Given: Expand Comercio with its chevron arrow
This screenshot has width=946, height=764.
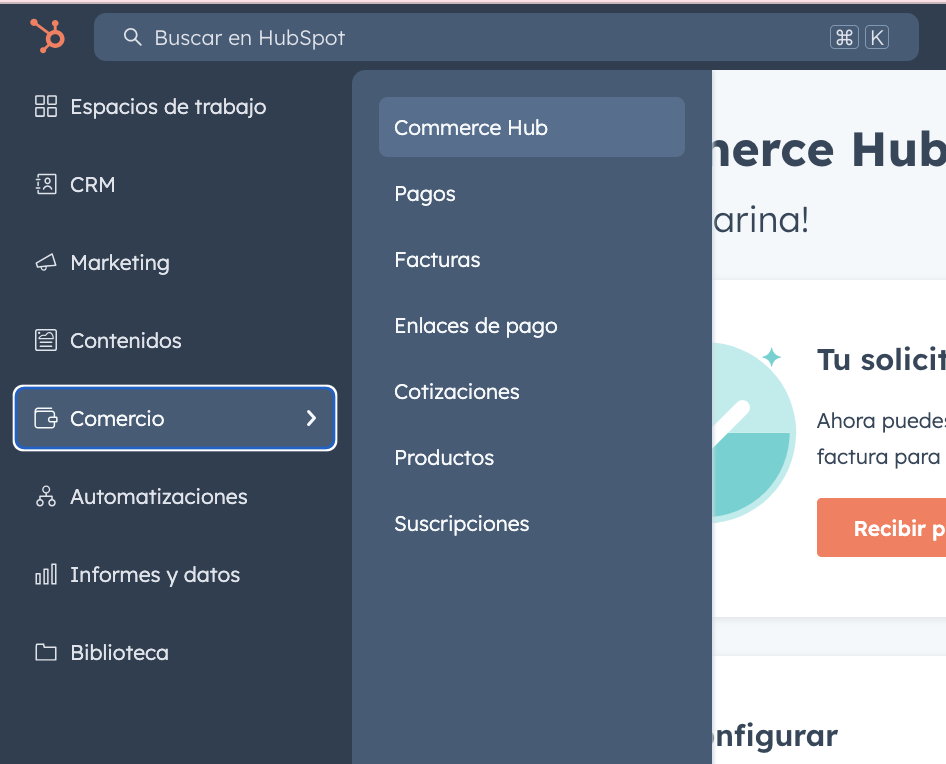Looking at the screenshot, I should pyautogui.click(x=312, y=419).
